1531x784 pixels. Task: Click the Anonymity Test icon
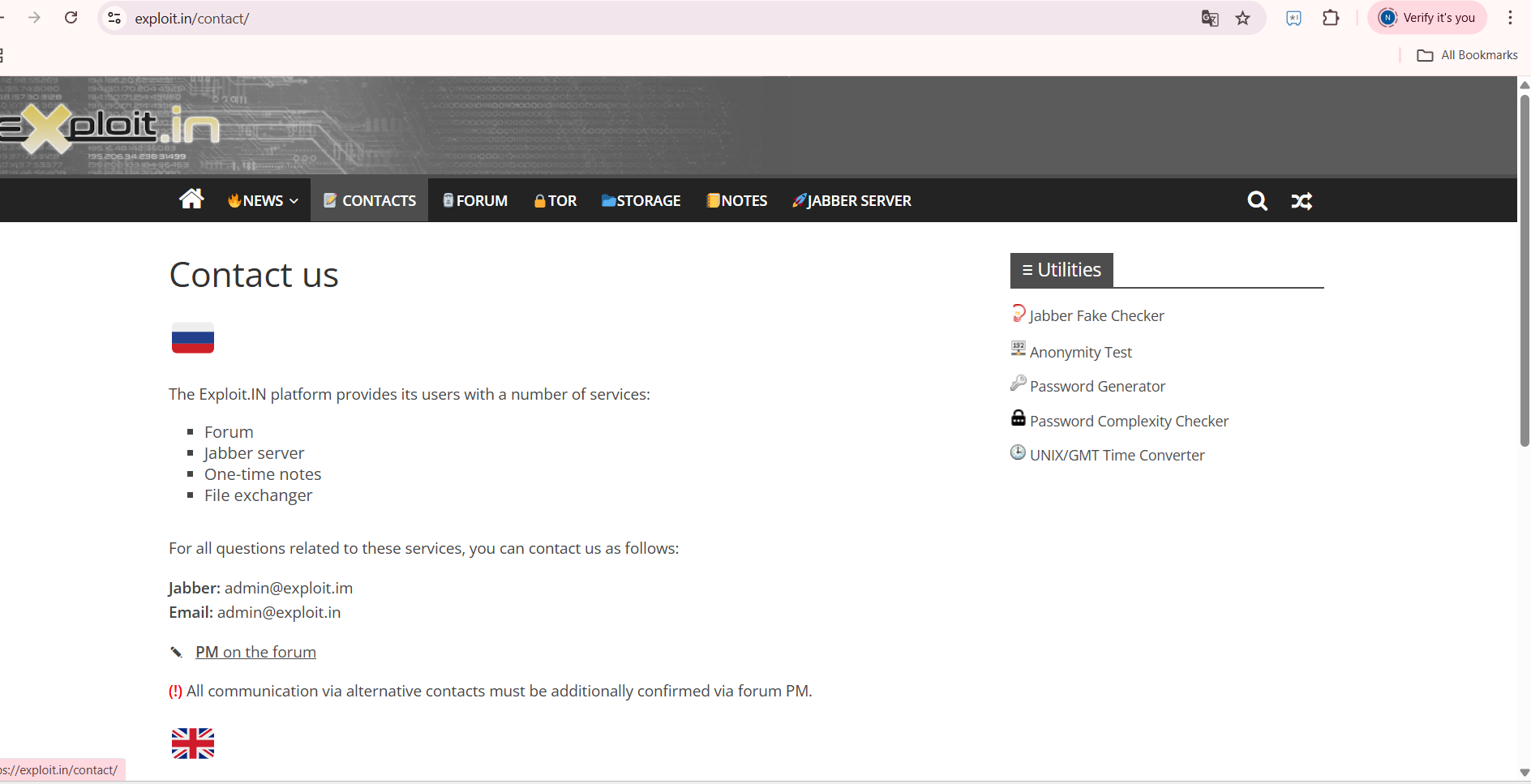click(1019, 349)
